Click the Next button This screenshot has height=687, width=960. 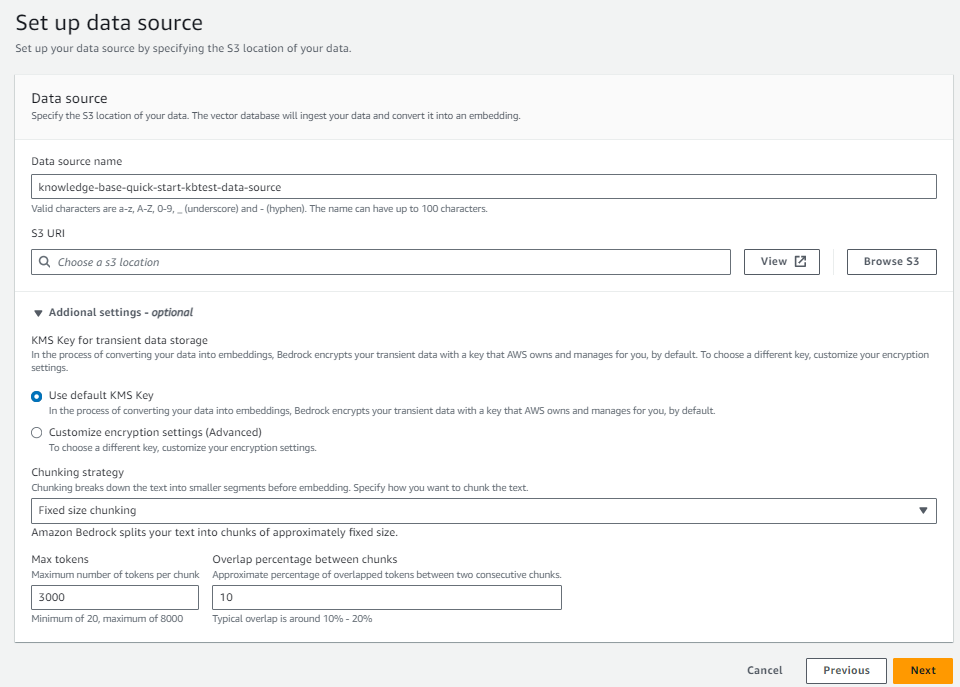click(x=922, y=670)
